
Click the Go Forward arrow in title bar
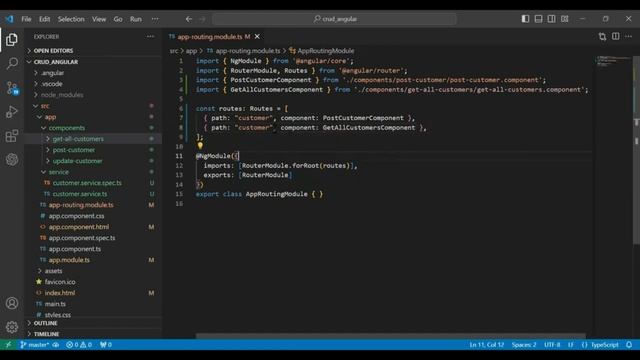pos(202,19)
